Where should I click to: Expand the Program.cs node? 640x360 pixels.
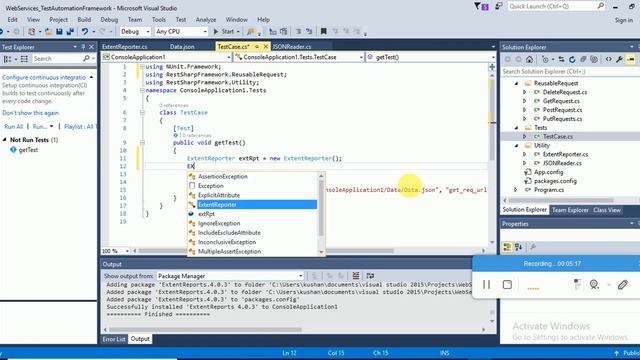click(516, 190)
